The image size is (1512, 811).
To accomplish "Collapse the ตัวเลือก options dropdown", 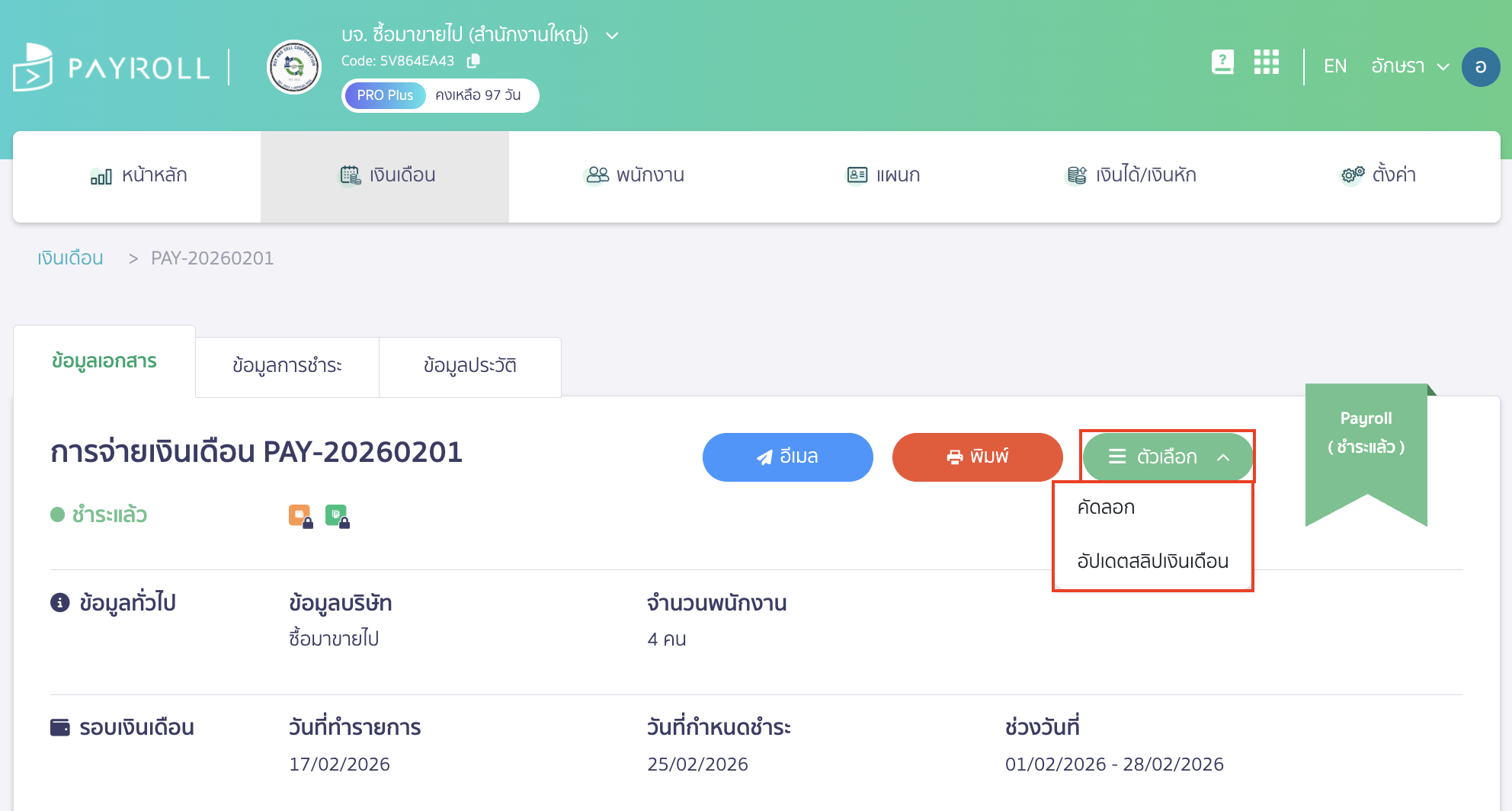I will coord(1167,457).
